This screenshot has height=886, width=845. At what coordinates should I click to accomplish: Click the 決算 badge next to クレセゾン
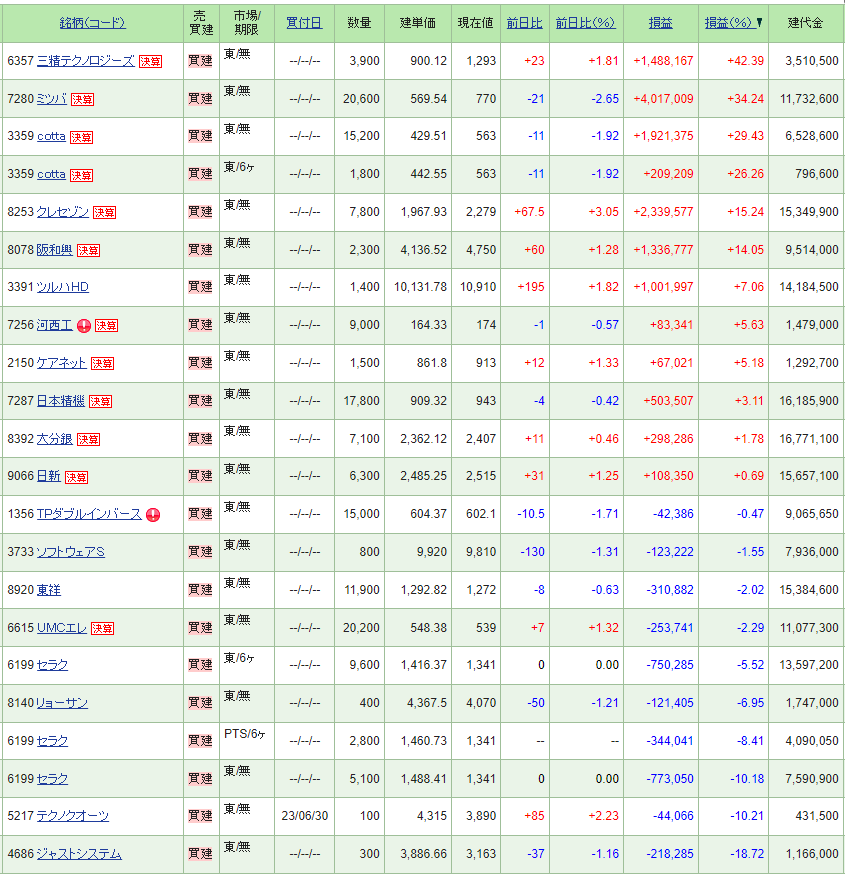coord(105,212)
